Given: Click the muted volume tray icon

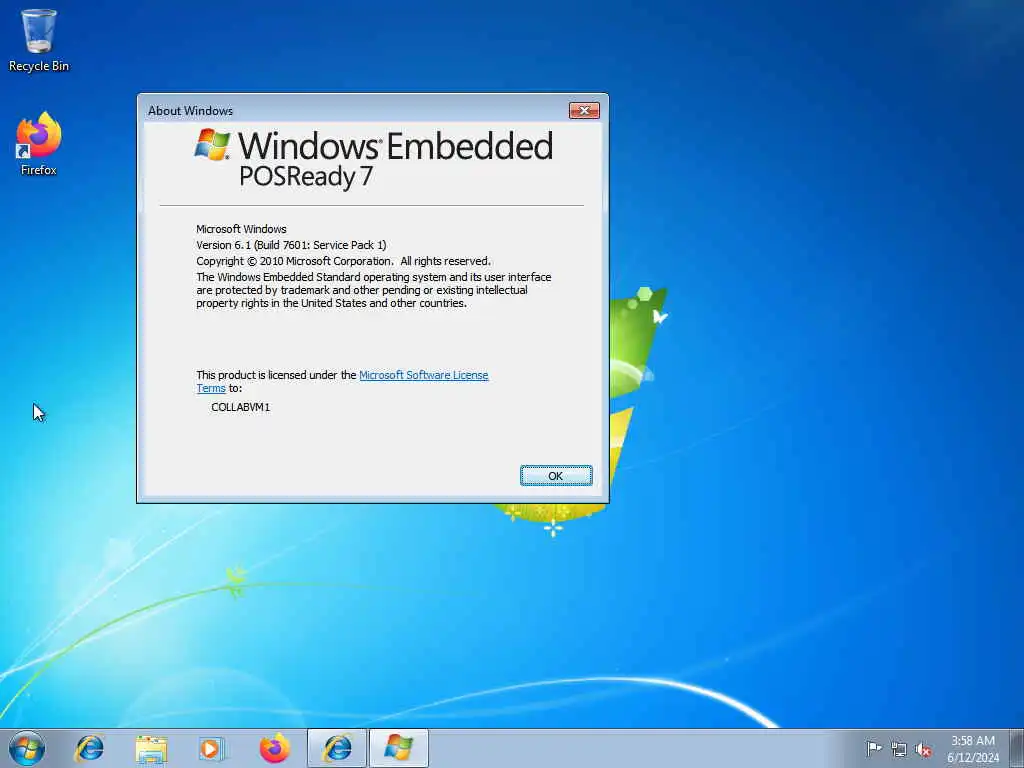Looking at the screenshot, I should [923, 749].
